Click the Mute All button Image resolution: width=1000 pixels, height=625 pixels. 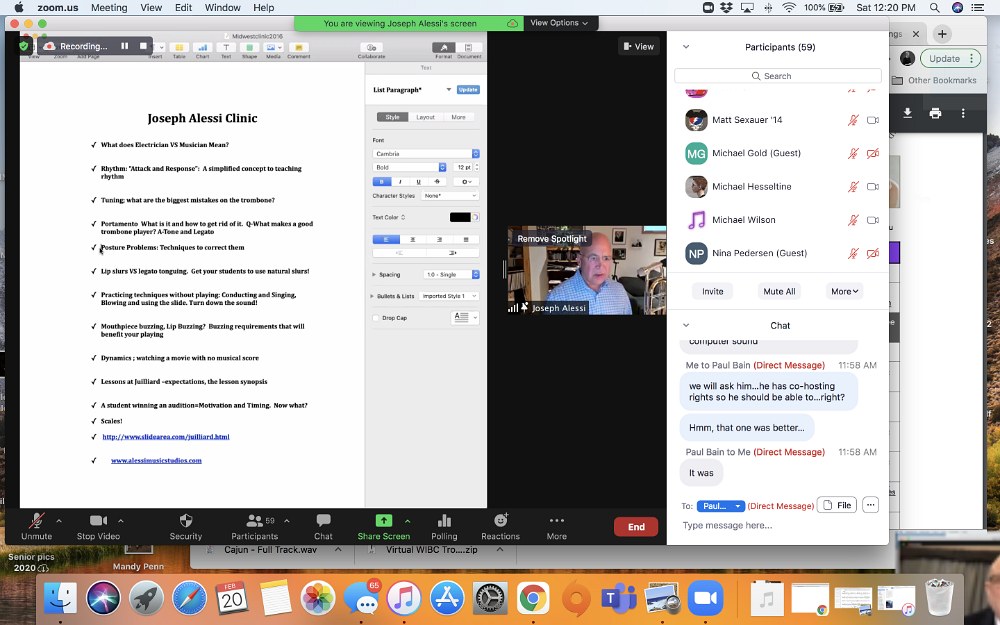779,291
